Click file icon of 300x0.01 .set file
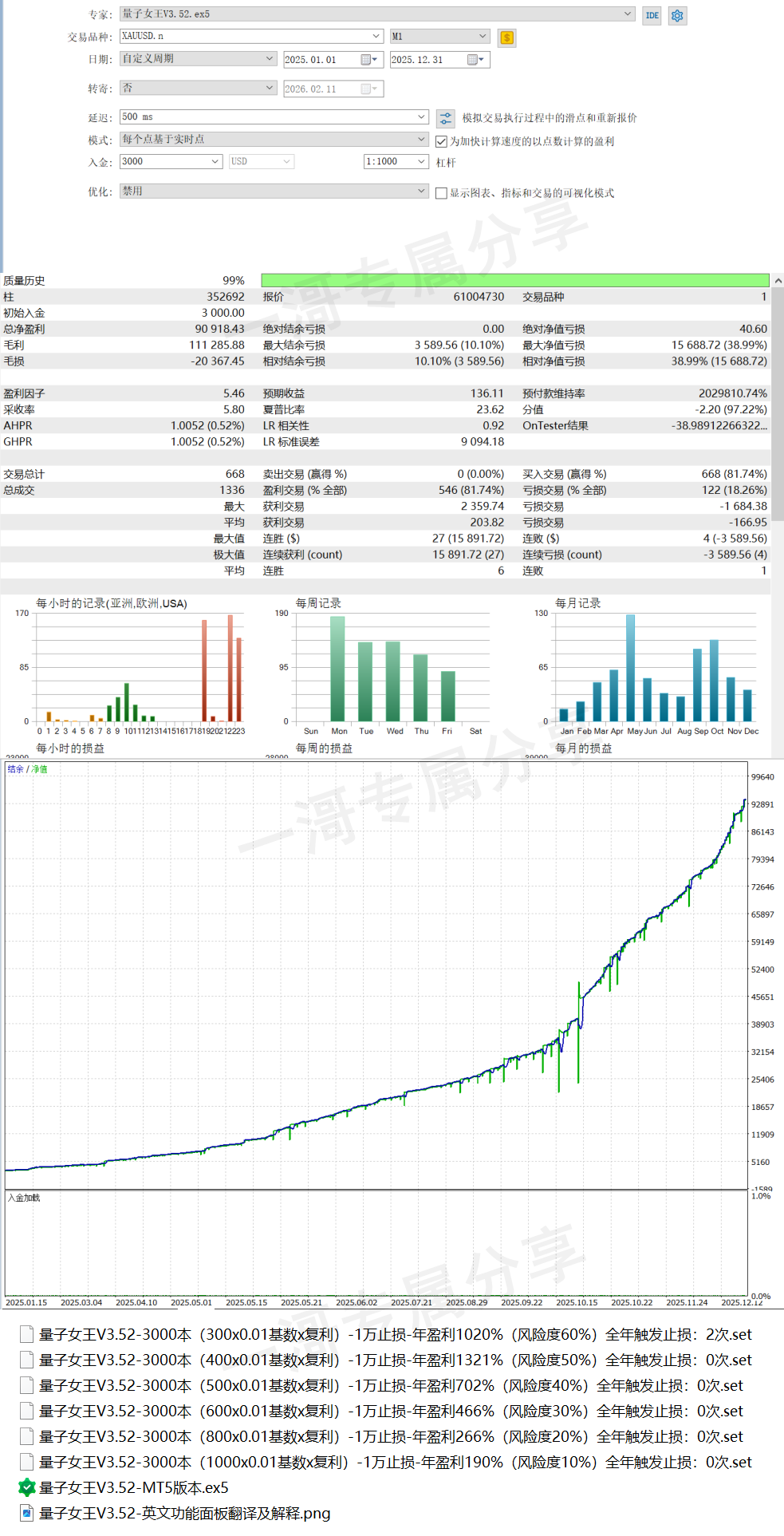The height and width of the screenshot is (1536, 784). 26,1334
